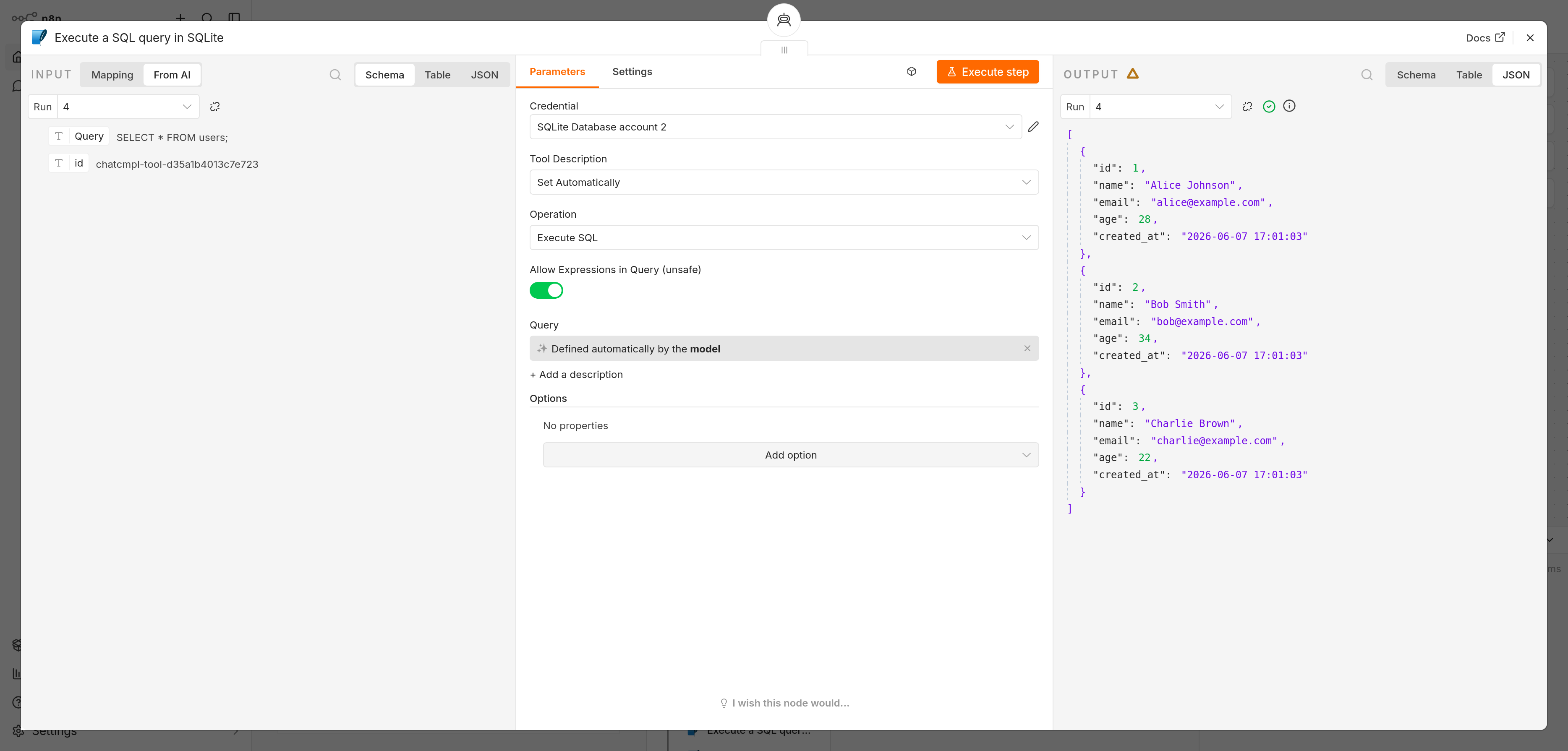The image size is (1568, 751).
Task: Switch to the Settings tab
Action: [x=632, y=72]
